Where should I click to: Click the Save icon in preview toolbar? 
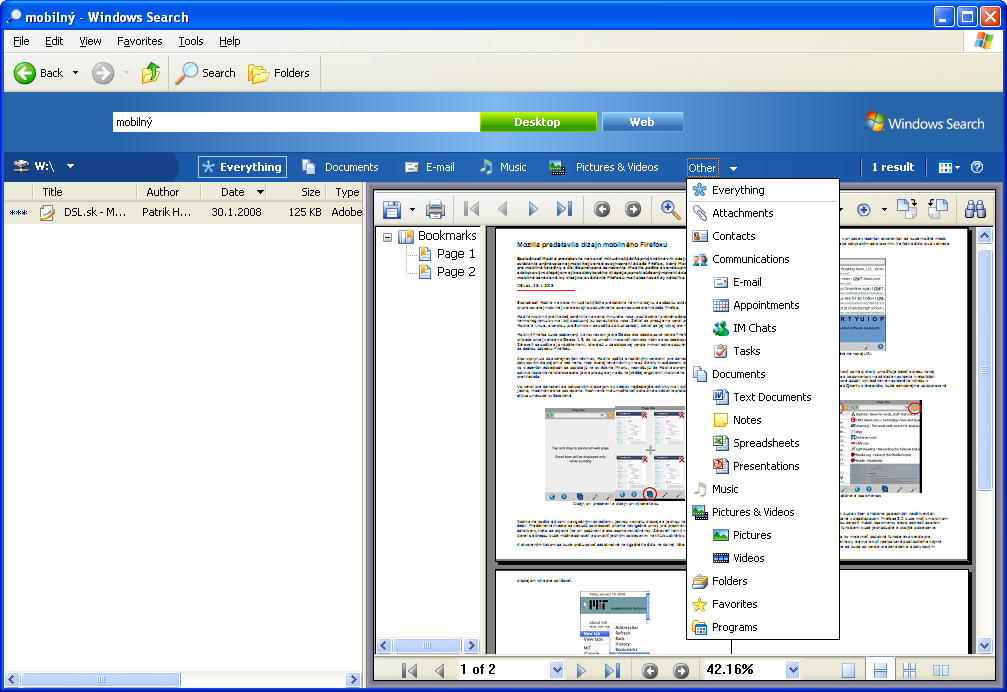(392, 209)
